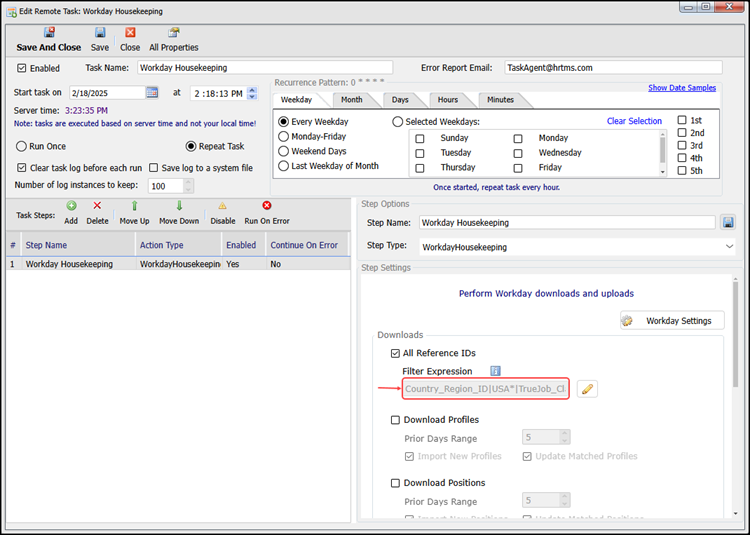Delete the selected task step
The width and height of the screenshot is (750, 535).
[x=97, y=206]
